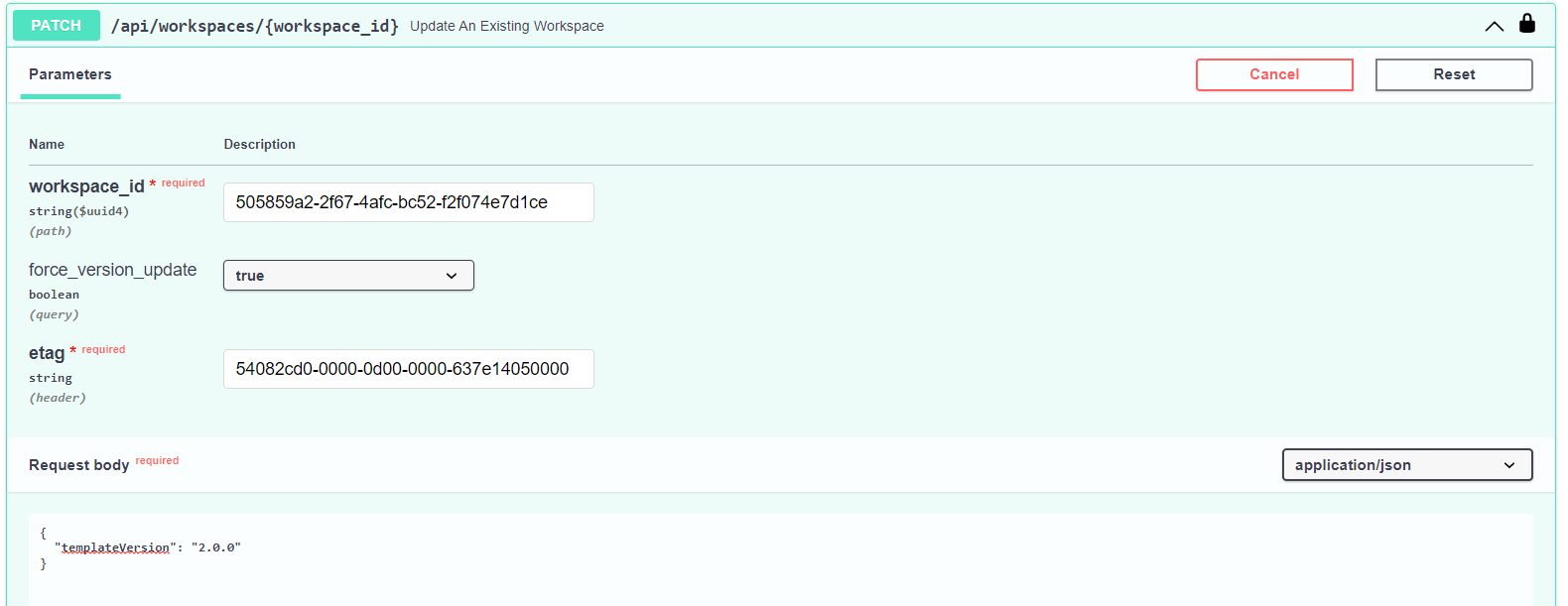Click the "Update An Existing Workspace" summary text
Image resolution: width=1568 pixels, height=606 pixels.
pos(507,26)
